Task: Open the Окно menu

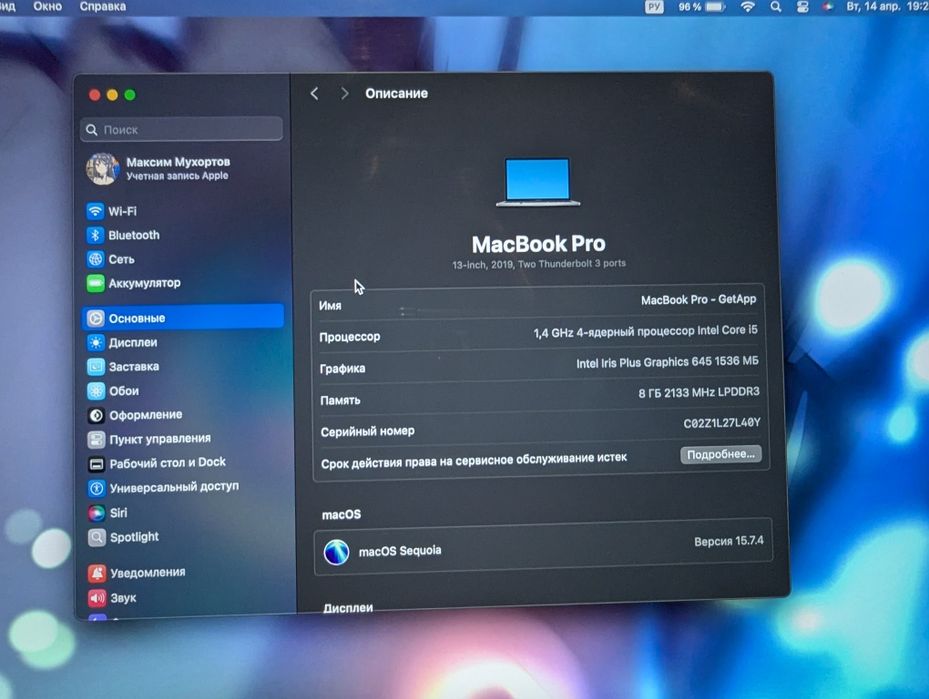Action: (47, 7)
